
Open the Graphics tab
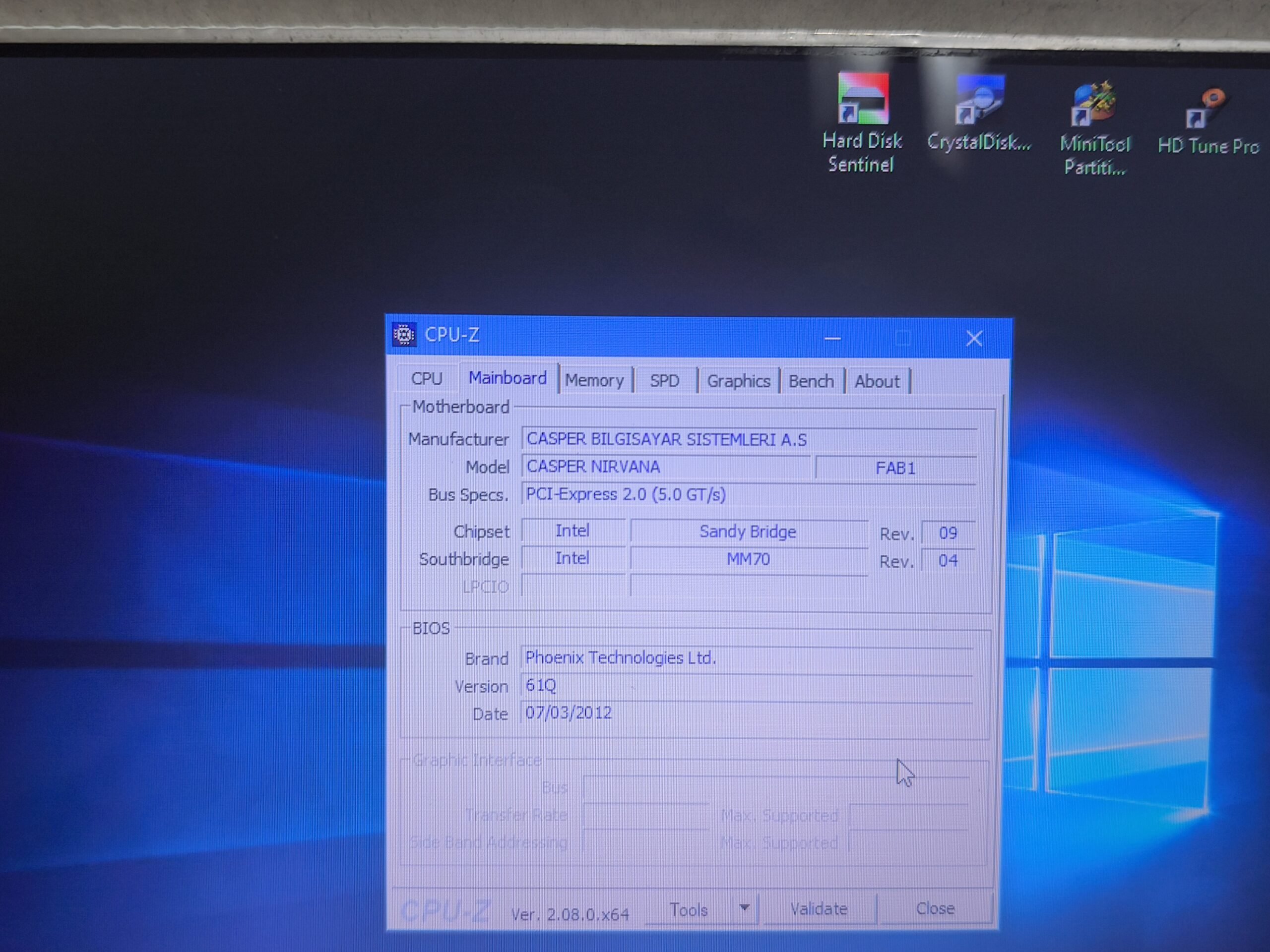tap(738, 381)
